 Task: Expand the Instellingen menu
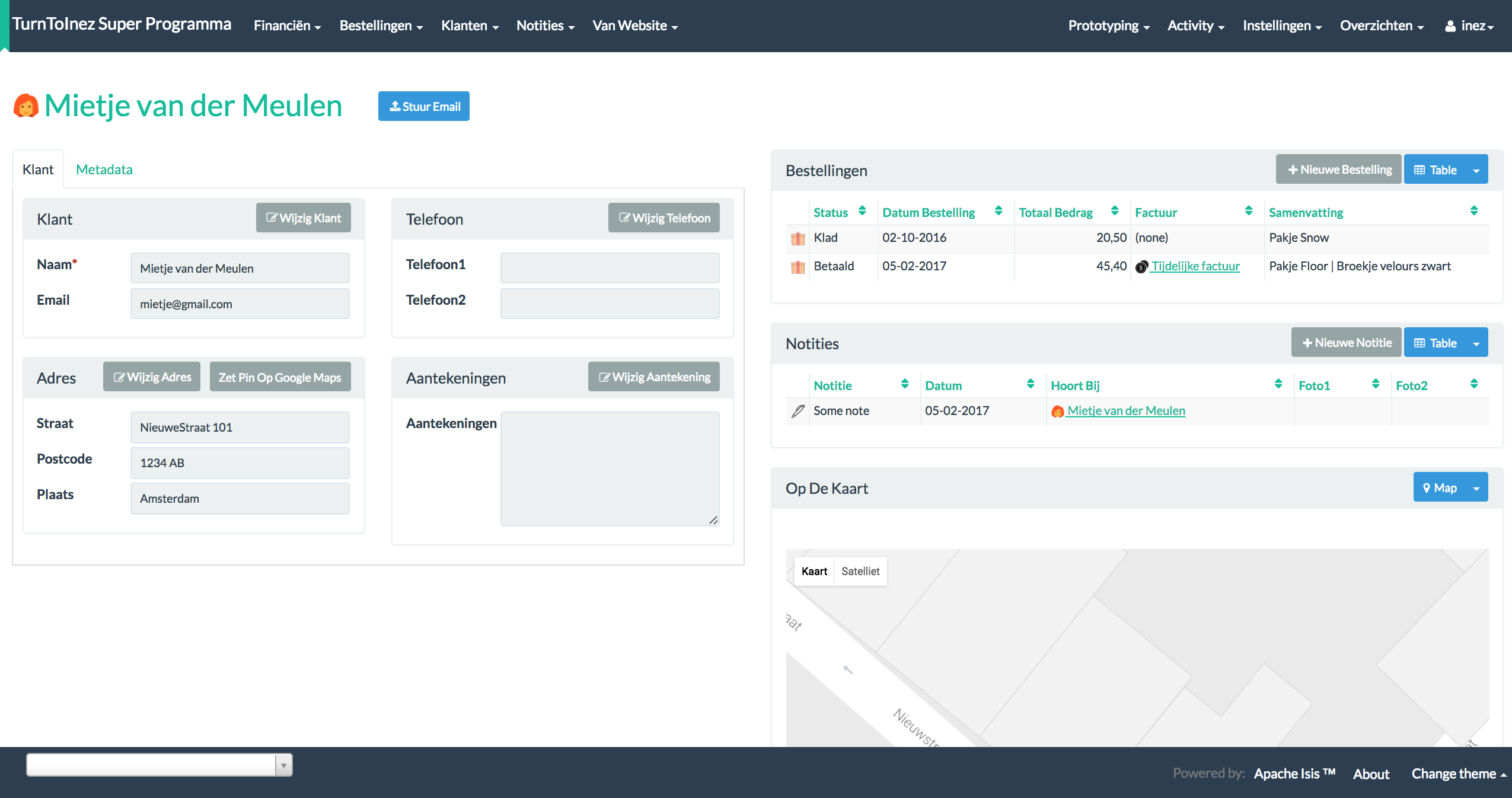coord(1283,25)
